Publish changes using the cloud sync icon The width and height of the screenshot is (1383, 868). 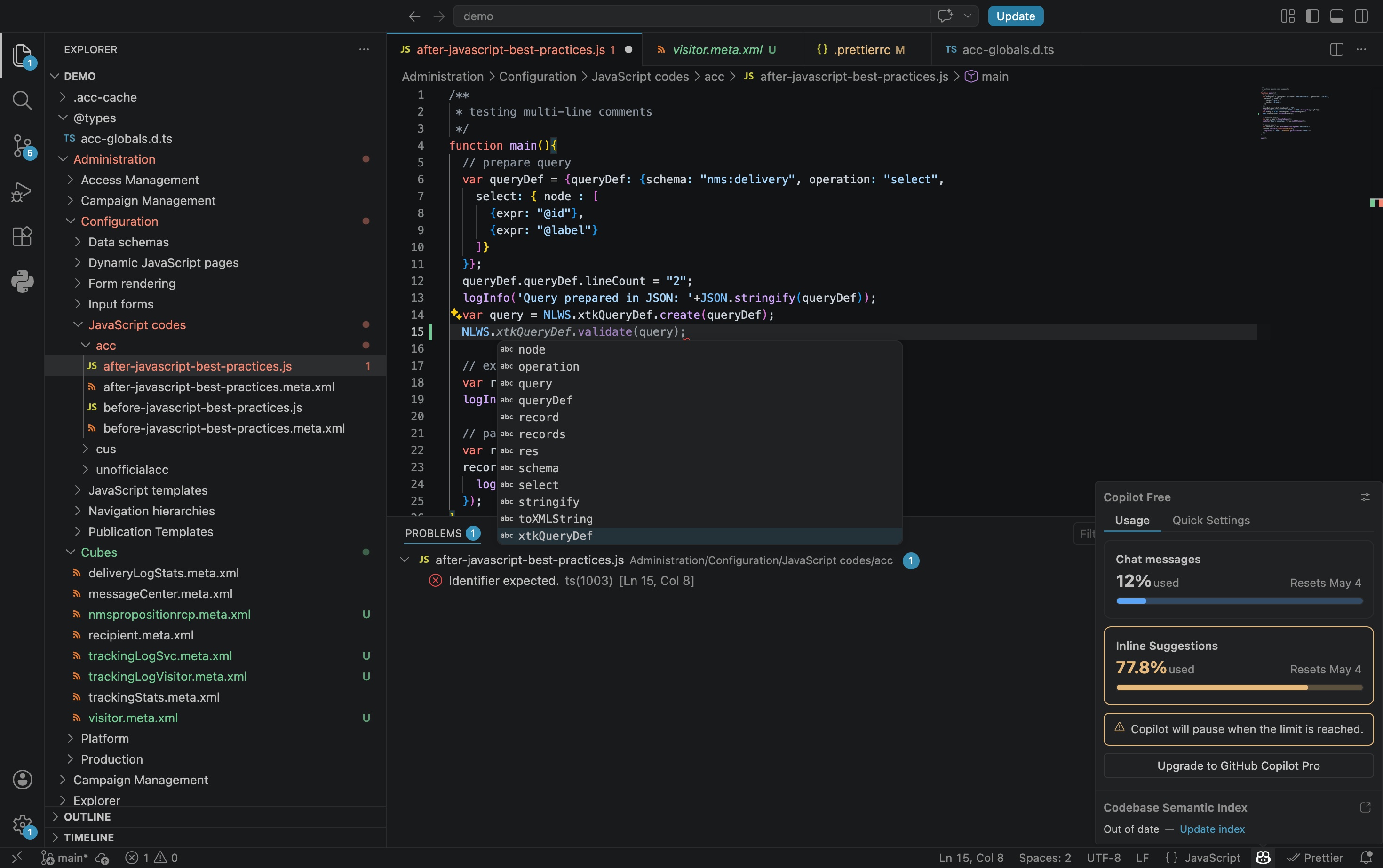pyautogui.click(x=102, y=858)
